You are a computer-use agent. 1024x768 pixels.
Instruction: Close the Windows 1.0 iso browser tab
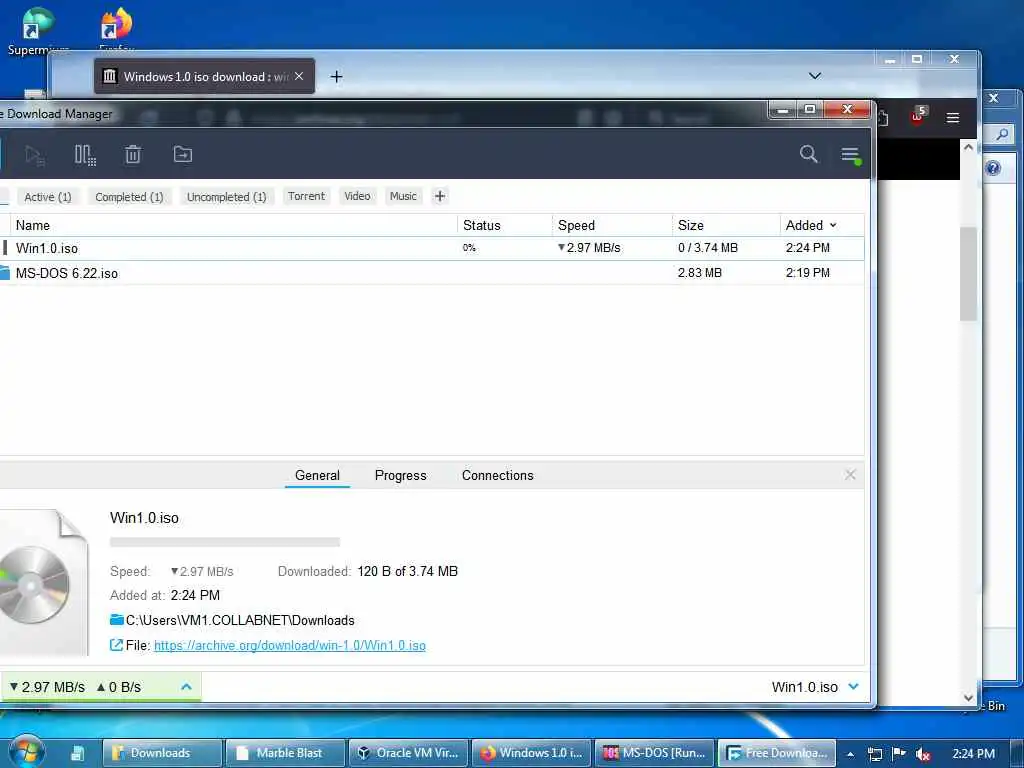[x=298, y=76]
